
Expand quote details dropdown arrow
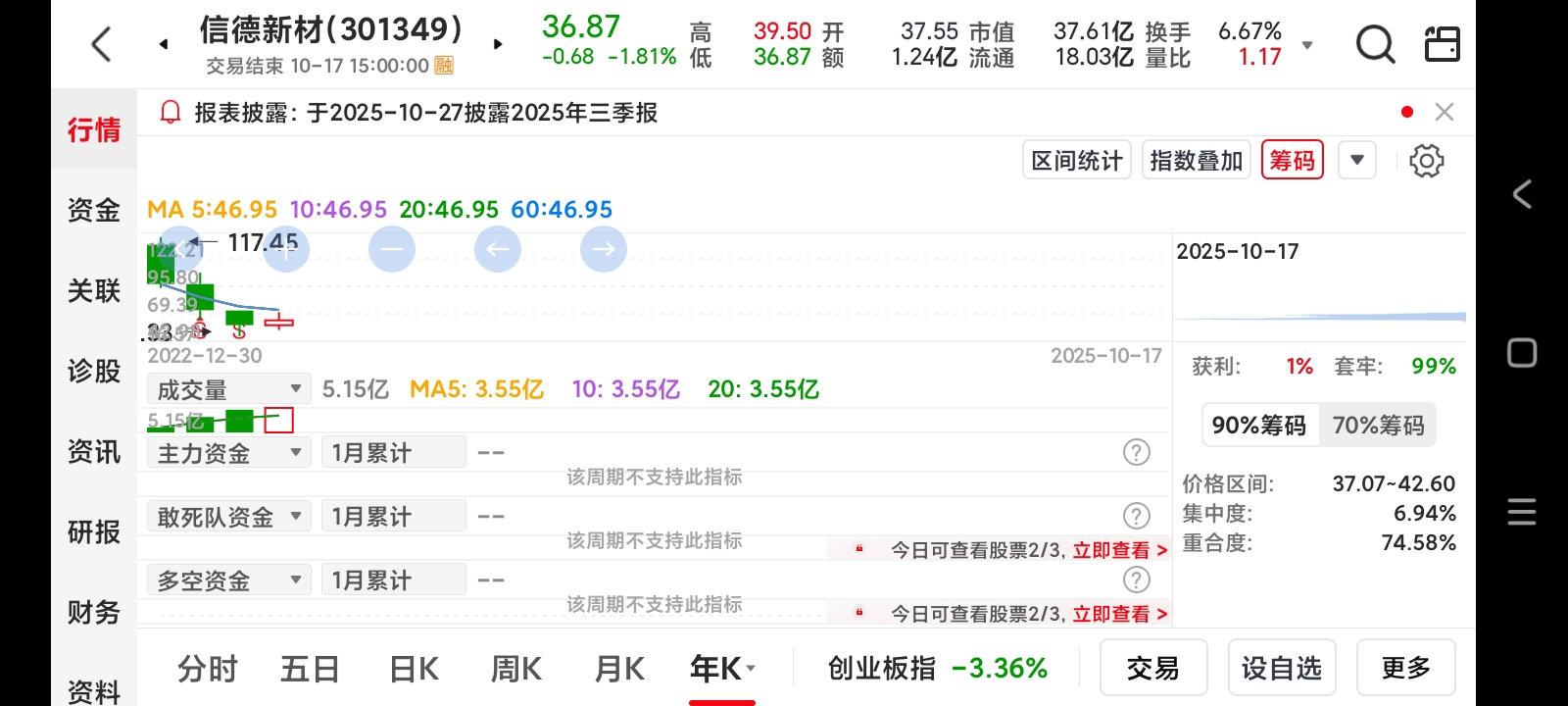(x=1307, y=45)
